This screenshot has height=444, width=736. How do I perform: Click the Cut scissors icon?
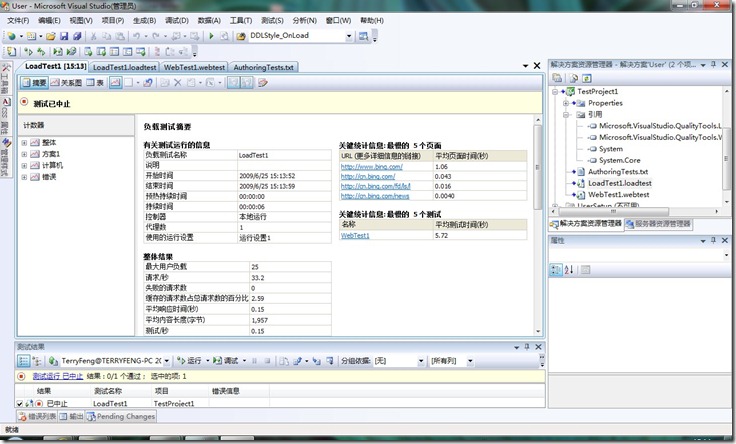[93, 36]
